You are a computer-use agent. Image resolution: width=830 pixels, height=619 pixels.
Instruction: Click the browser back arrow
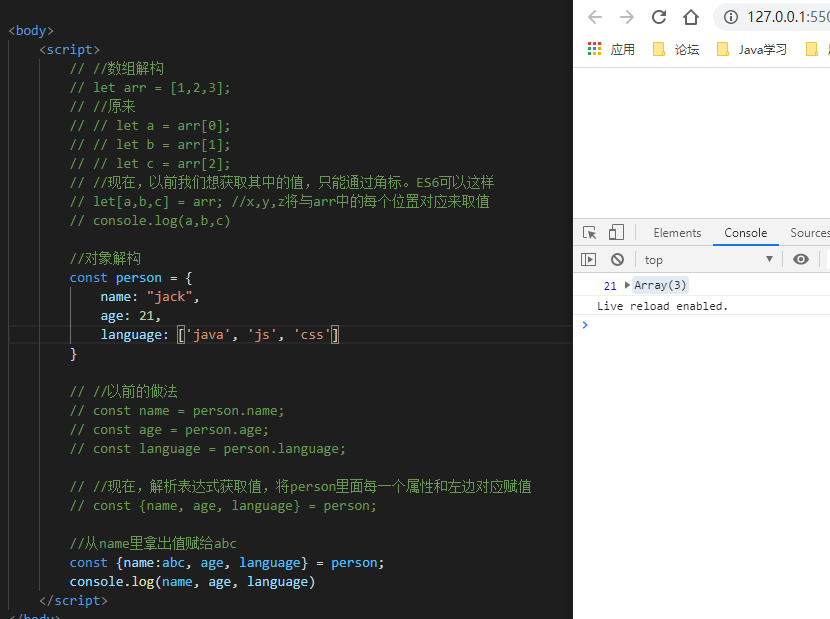(595, 17)
